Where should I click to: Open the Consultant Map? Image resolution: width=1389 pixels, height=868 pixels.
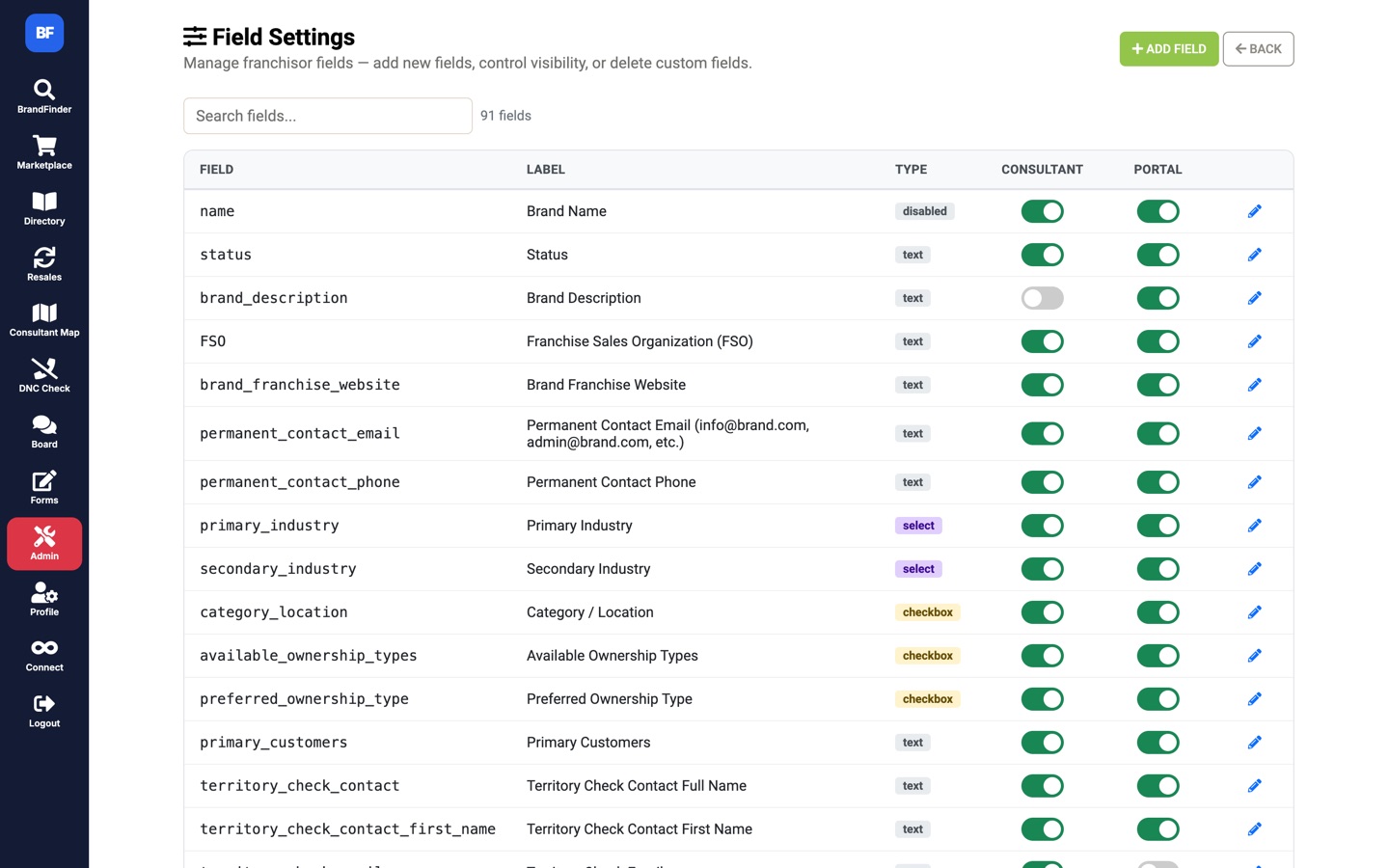pyautogui.click(x=44, y=320)
